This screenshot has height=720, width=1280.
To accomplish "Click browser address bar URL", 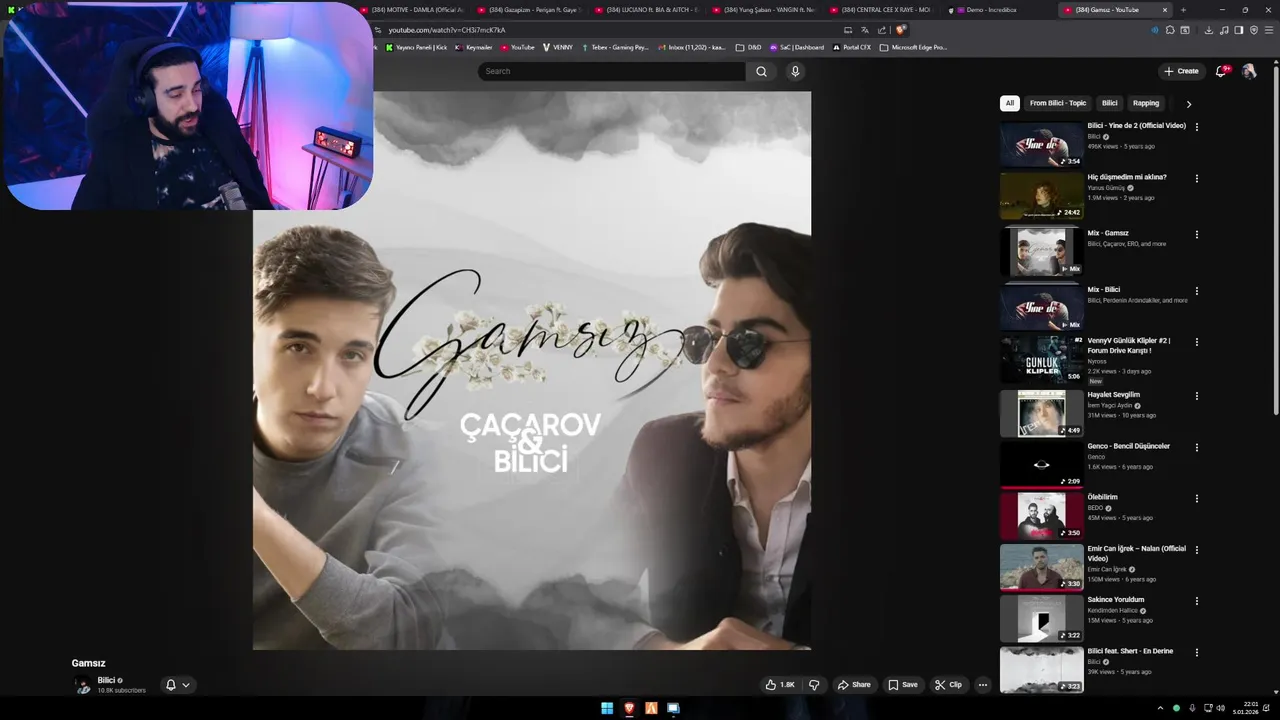I will 446,30.
